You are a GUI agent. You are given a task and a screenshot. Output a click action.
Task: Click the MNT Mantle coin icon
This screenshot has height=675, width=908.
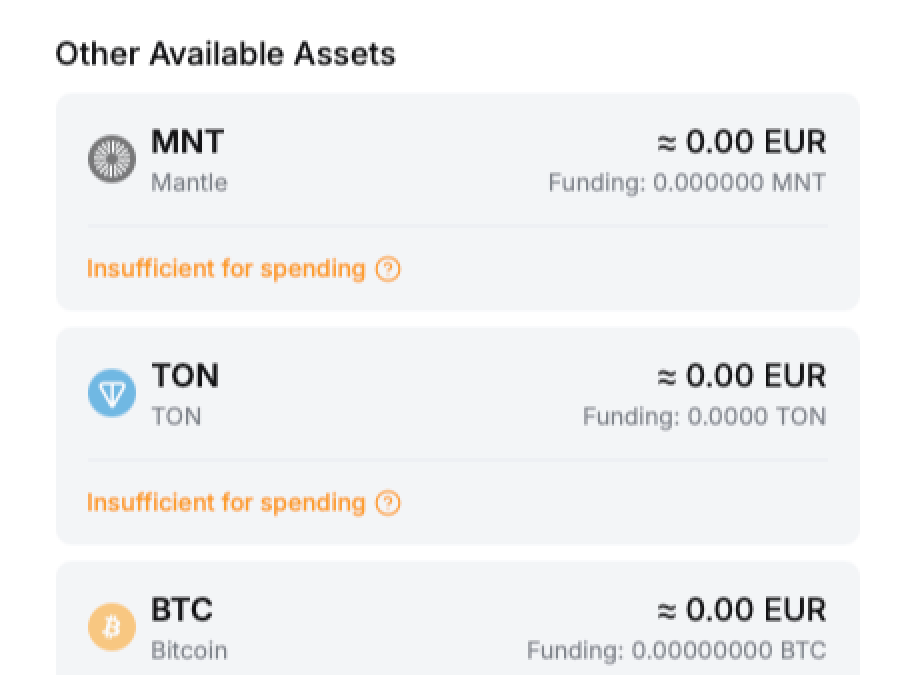click(111, 159)
